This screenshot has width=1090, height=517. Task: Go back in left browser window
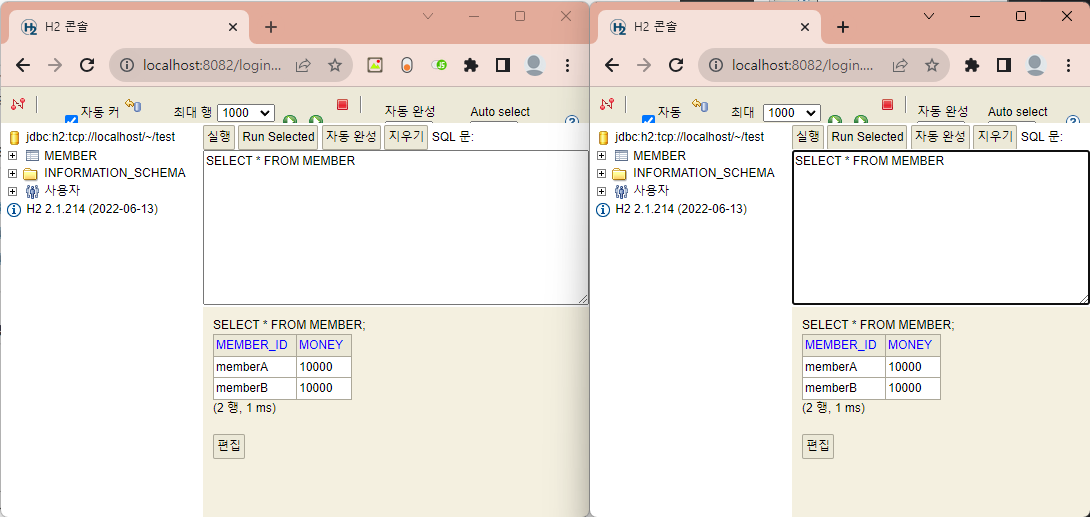[23, 65]
